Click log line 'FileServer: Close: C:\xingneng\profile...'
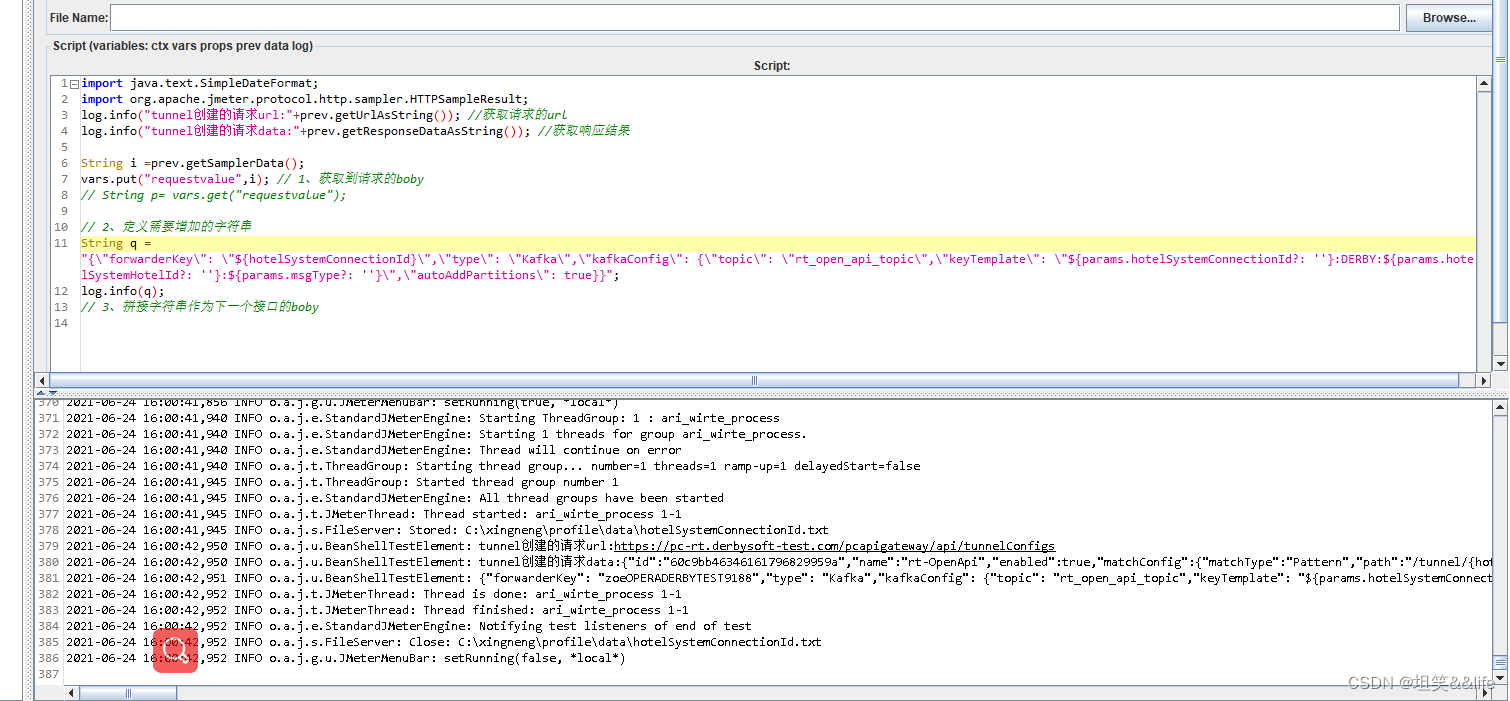 click(x=444, y=642)
